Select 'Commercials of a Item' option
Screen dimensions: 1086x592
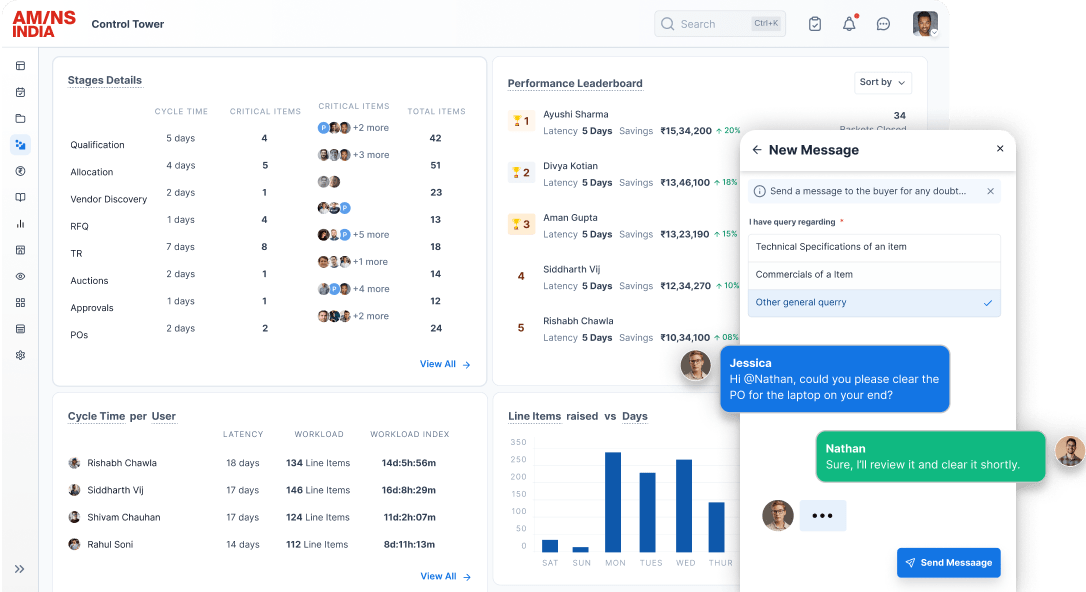coord(873,275)
